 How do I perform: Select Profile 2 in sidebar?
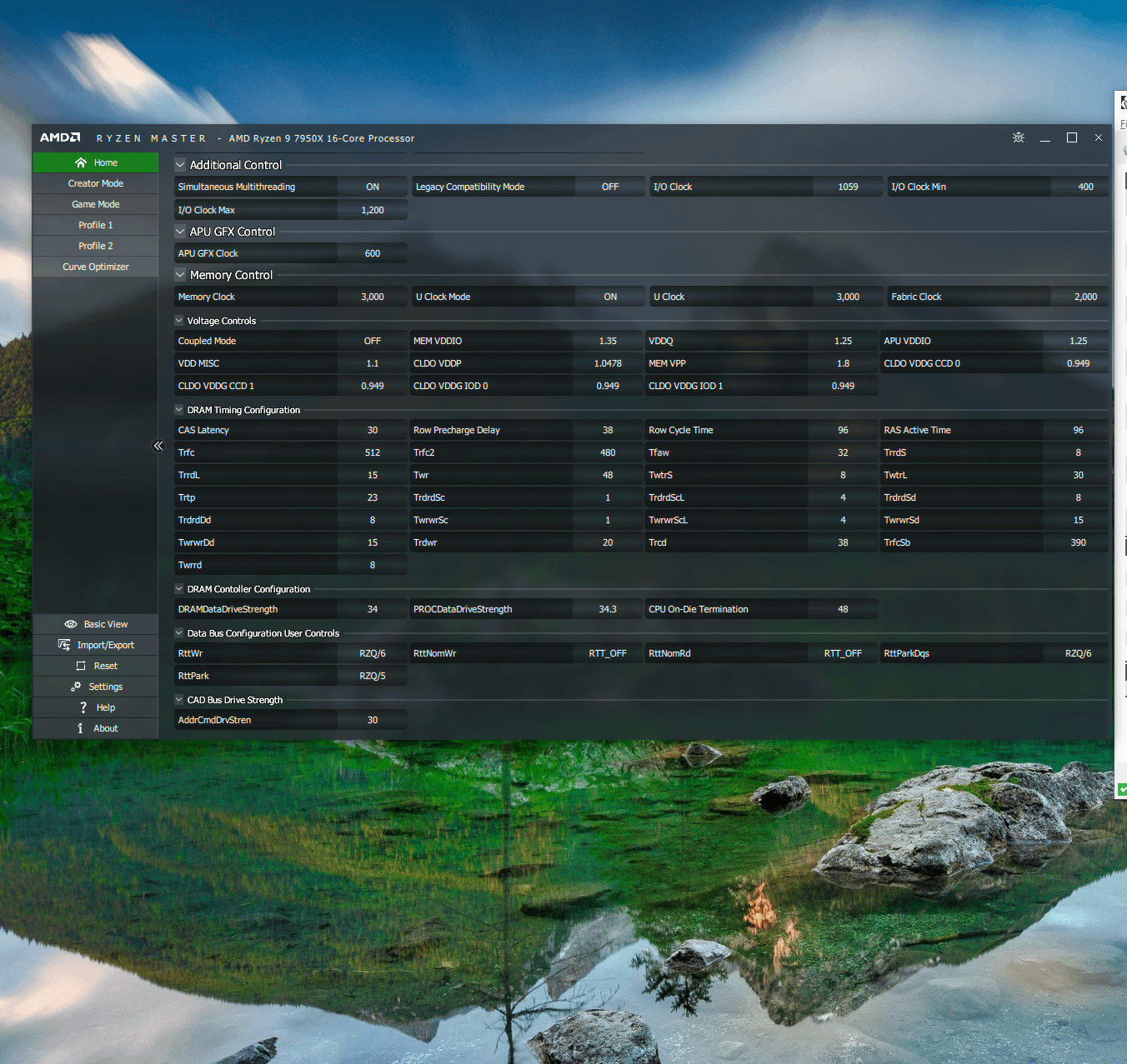96,246
